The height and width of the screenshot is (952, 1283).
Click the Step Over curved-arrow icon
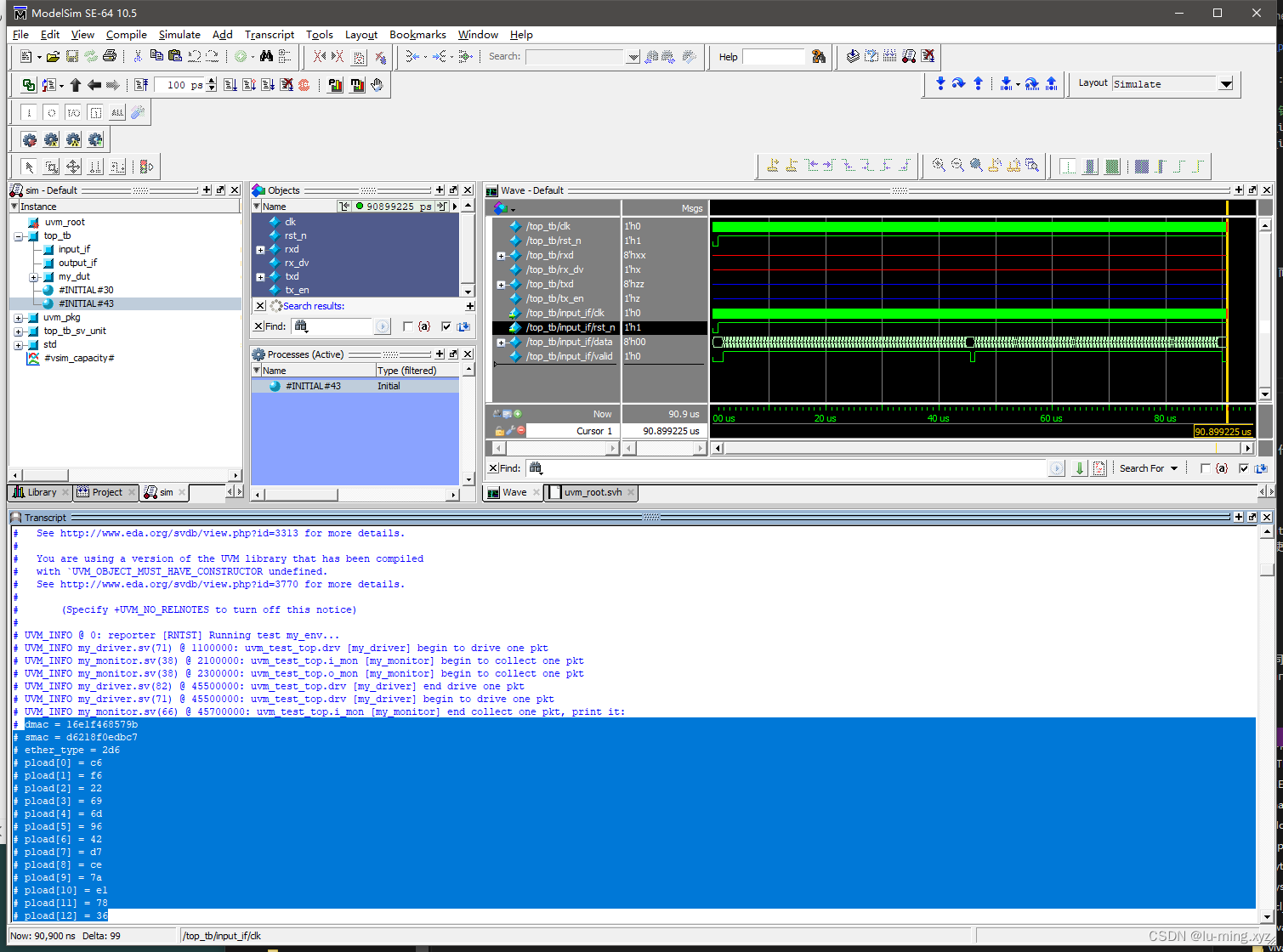pyautogui.click(x=959, y=83)
